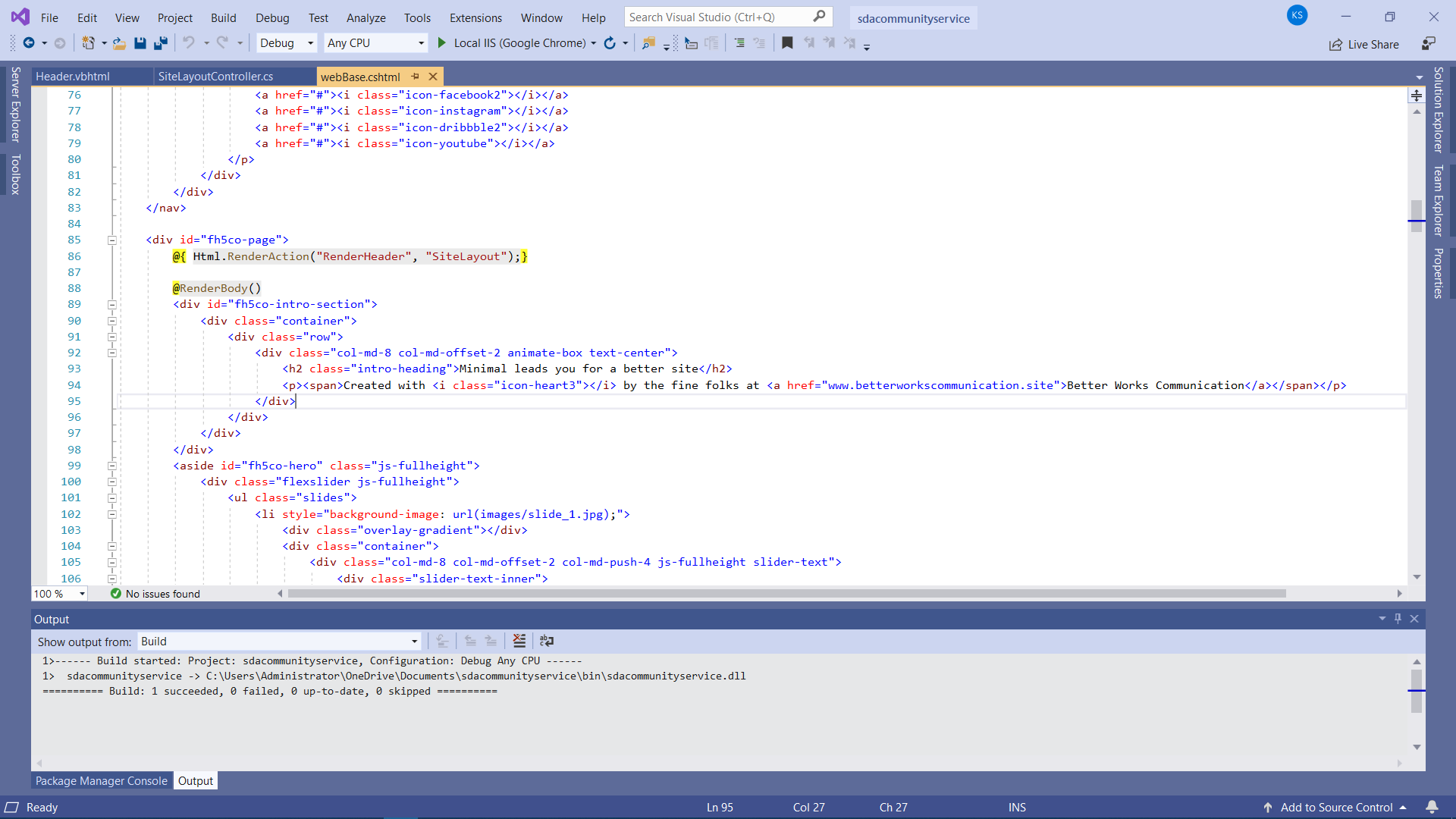Screen dimensions: 1456x819
Task: Open the Team Explorer side panel
Action: 1437,201
